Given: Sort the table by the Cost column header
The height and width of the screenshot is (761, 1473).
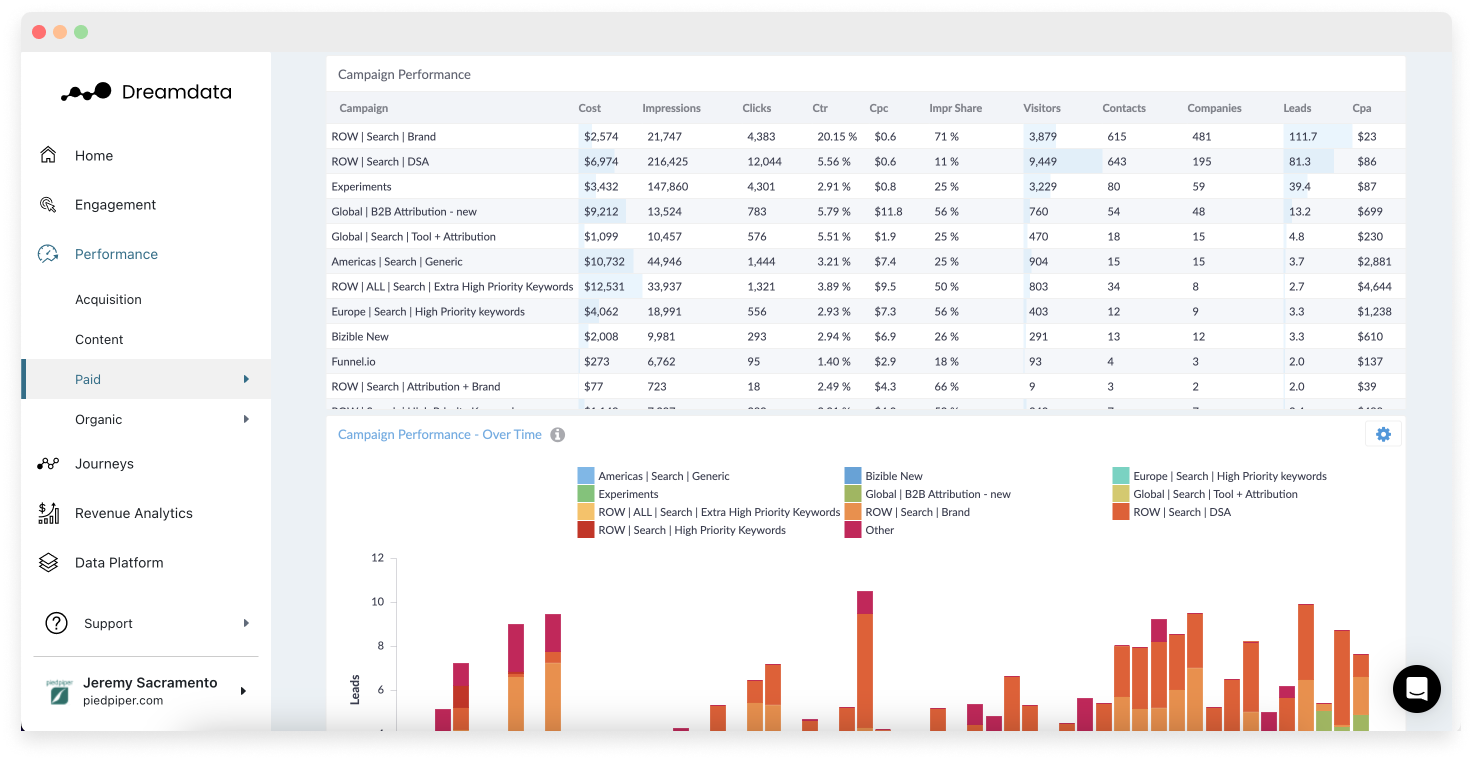Looking at the screenshot, I should pyautogui.click(x=589, y=108).
